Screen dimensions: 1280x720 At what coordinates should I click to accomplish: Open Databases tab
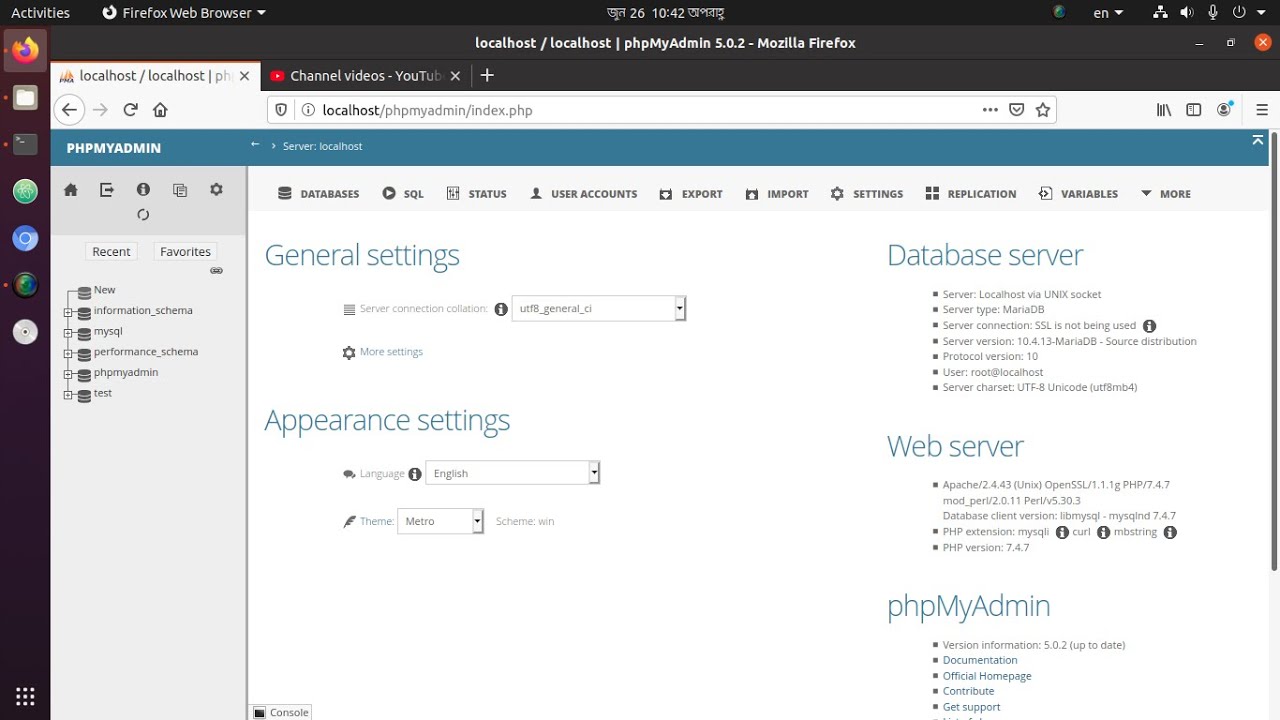point(319,194)
